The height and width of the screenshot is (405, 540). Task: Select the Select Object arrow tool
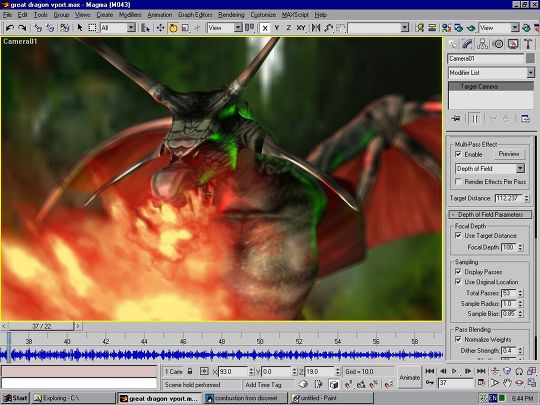[x=80, y=28]
